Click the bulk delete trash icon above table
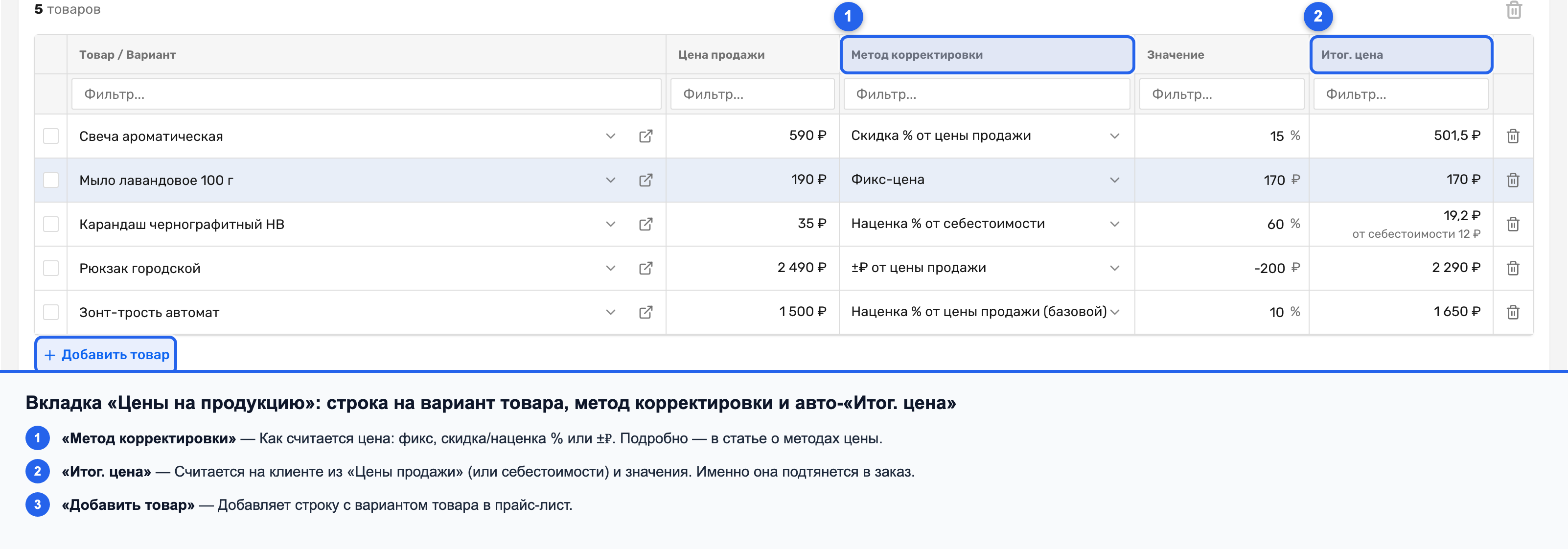The width and height of the screenshot is (1568, 549). [x=1514, y=10]
